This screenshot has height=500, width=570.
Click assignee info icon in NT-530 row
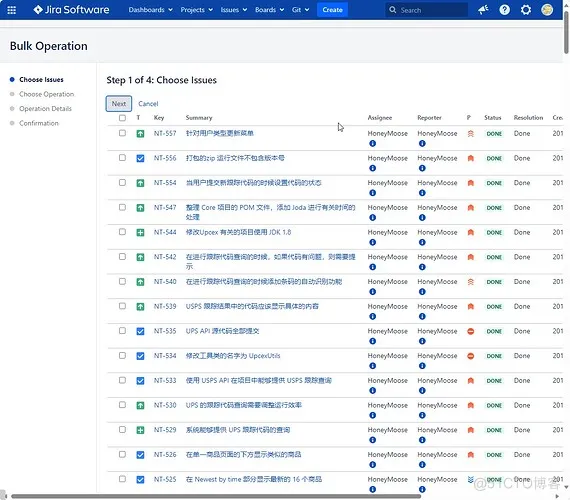tap(372, 416)
